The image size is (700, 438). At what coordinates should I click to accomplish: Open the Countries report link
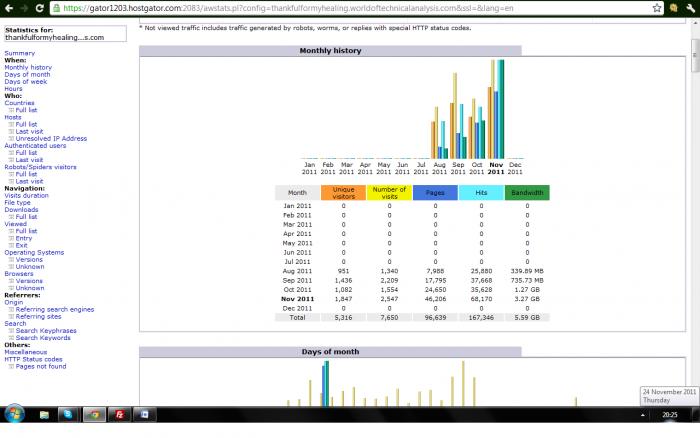click(x=19, y=103)
